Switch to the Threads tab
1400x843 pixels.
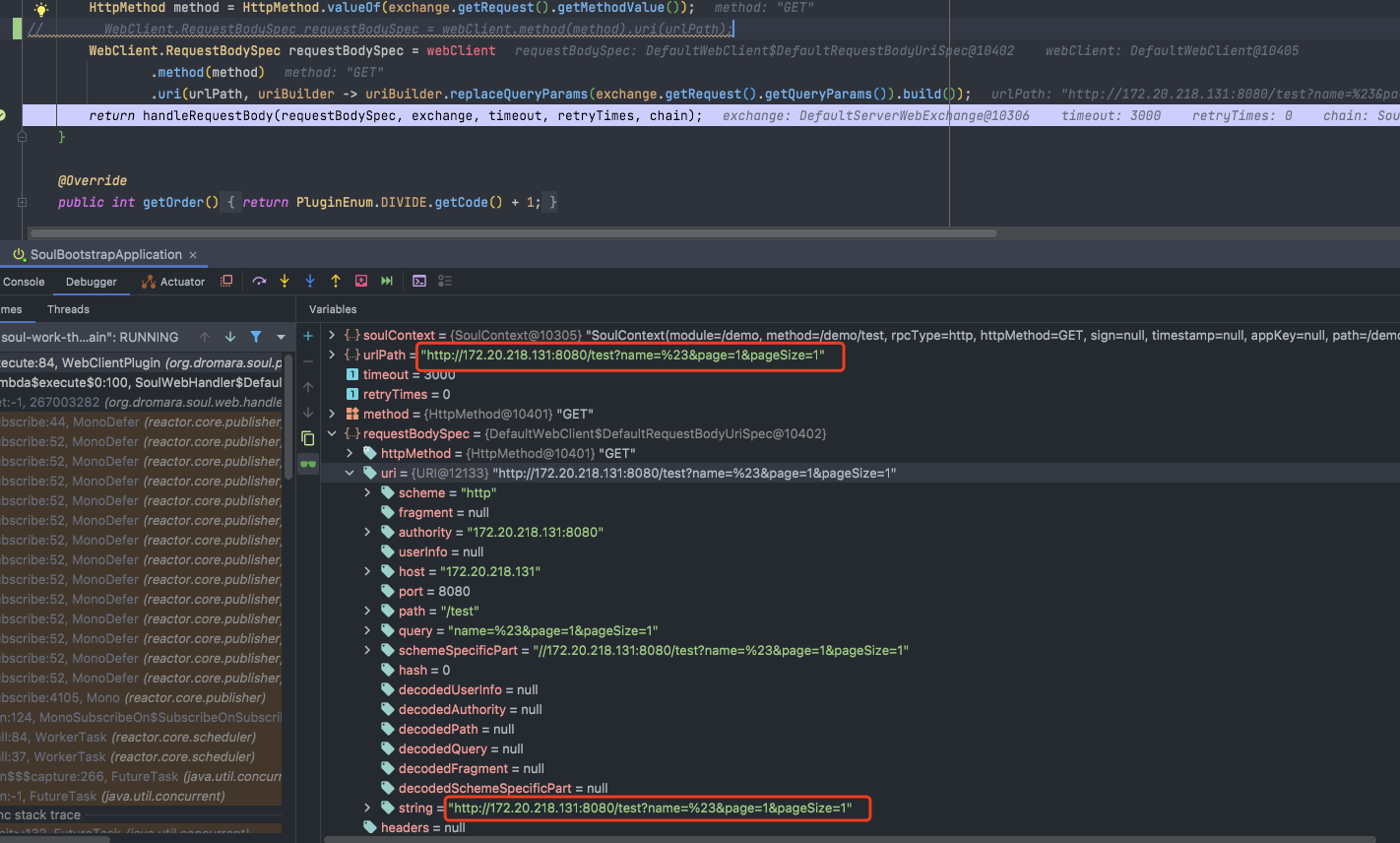pyautogui.click(x=68, y=309)
